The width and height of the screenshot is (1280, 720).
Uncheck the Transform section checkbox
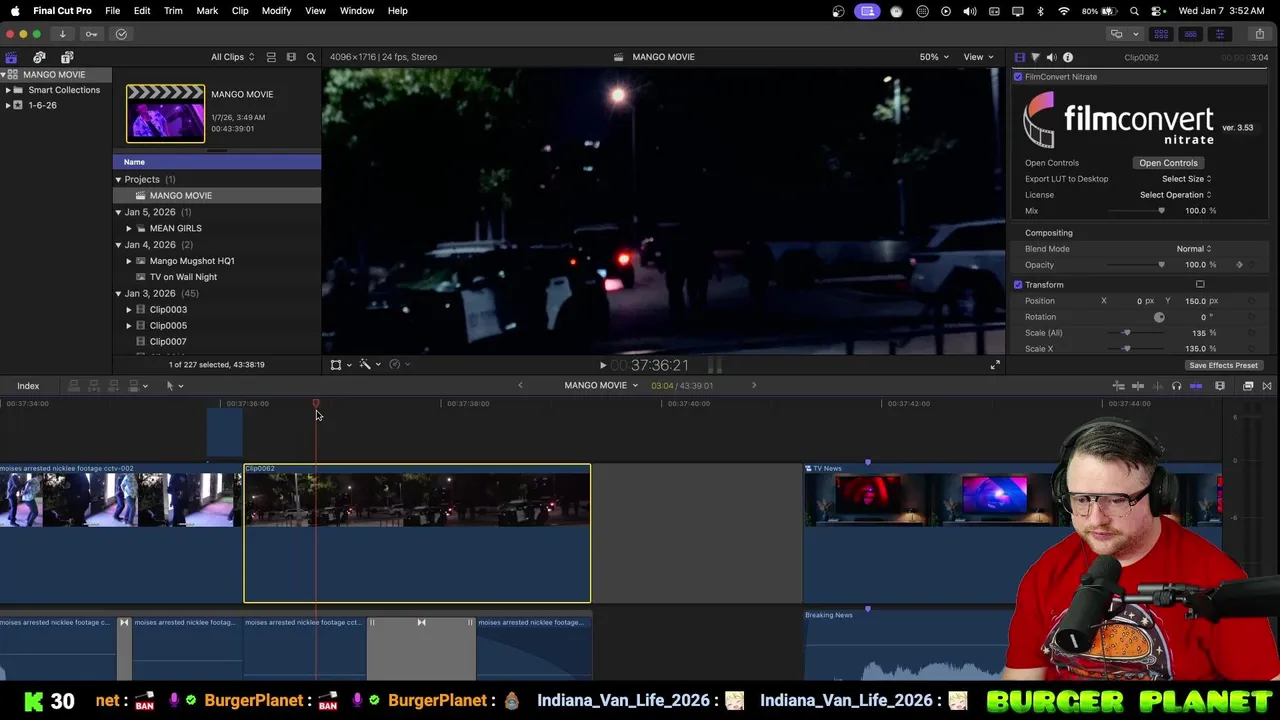click(1018, 285)
